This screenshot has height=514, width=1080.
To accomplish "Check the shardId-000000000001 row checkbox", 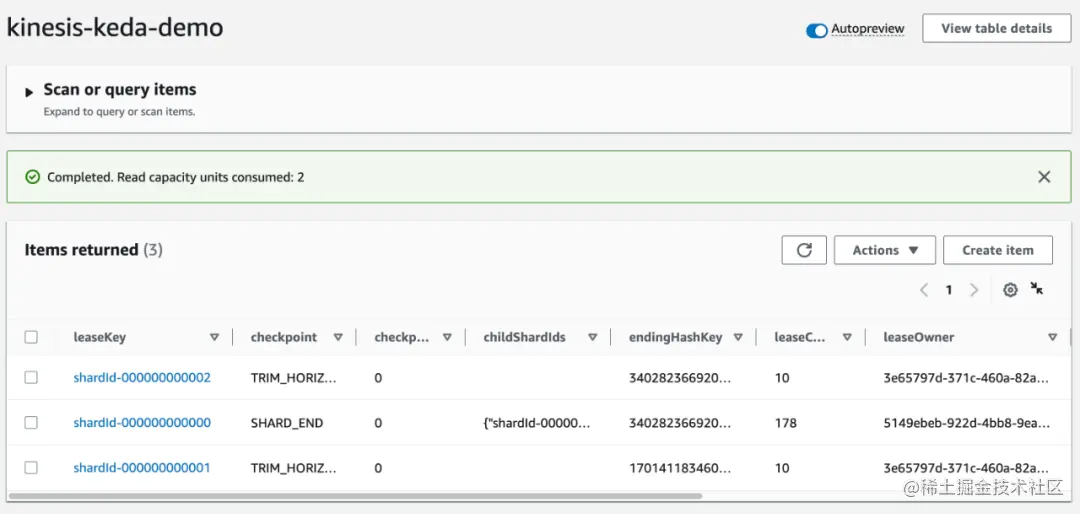I will (31, 467).
